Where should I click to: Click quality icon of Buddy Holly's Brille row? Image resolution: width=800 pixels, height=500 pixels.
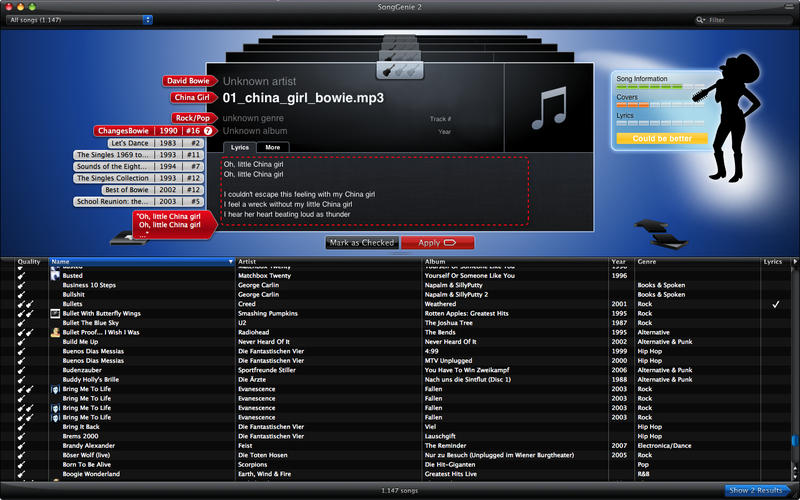coord(21,380)
